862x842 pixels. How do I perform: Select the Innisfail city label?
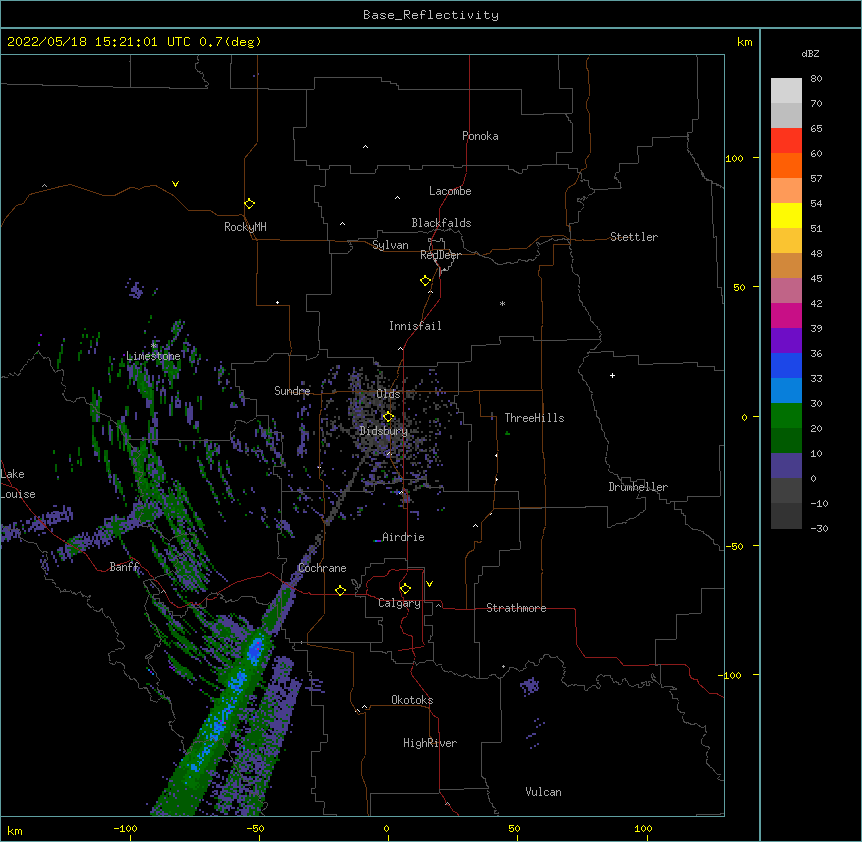[415, 326]
